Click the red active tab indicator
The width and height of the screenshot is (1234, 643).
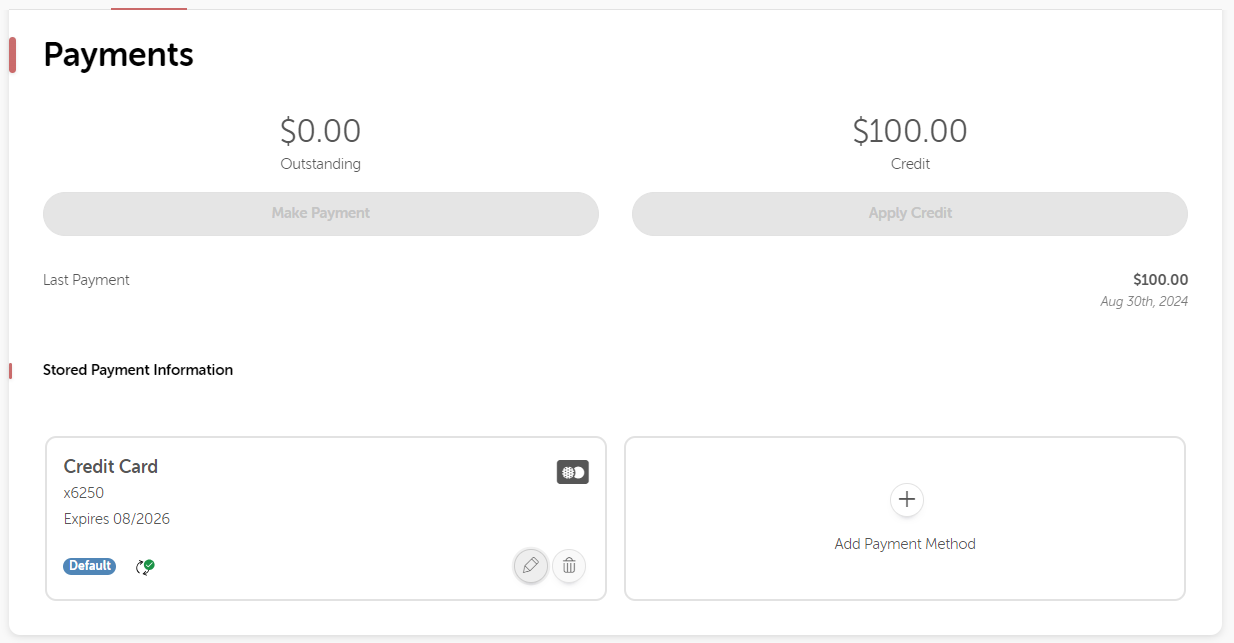tap(149, 8)
